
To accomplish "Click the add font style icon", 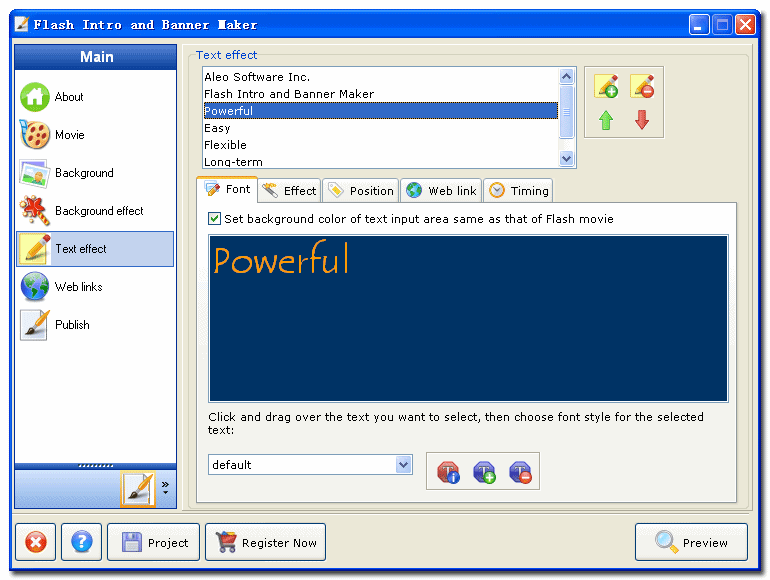I will [x=484, y=471].
